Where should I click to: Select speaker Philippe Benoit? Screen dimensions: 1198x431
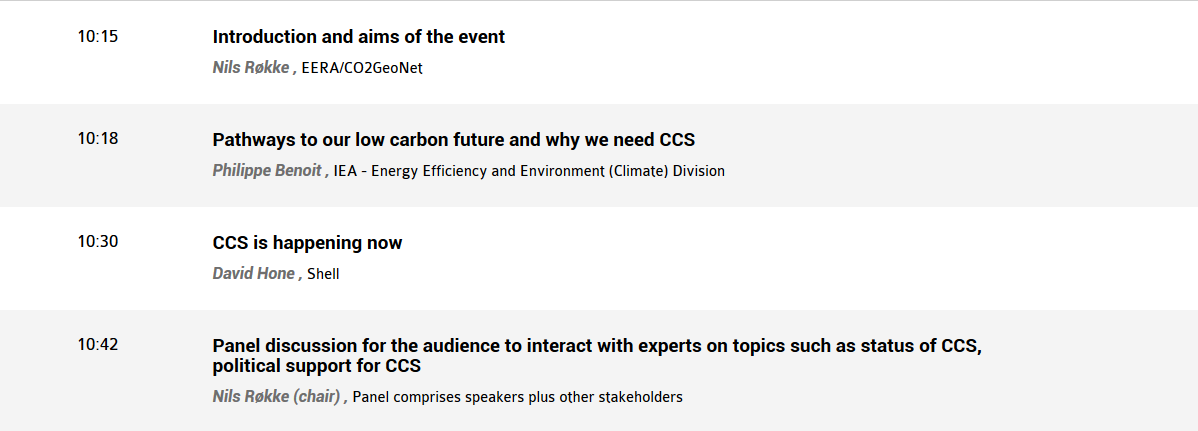pos(267,170)
